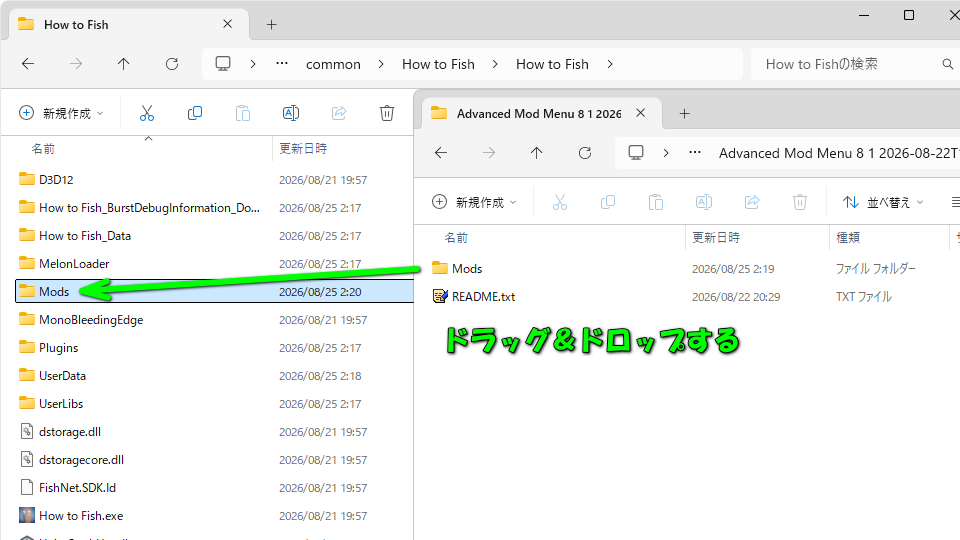This screenshot has height=540, width=960.
Task: Share button in Advanced Mod Menu toolbar
Action: pos(752,202)
